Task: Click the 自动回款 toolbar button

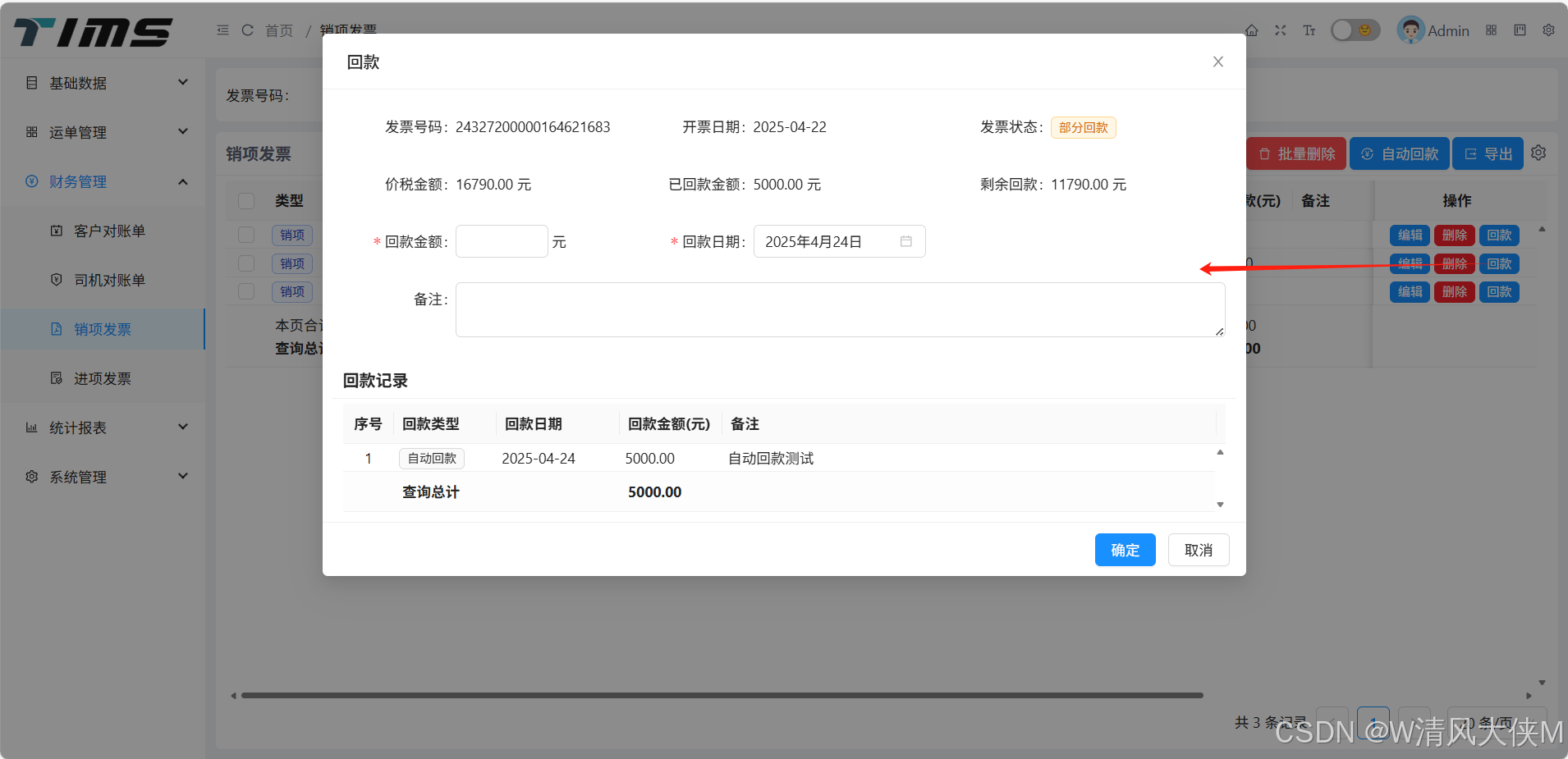Action: point(1400,153)
